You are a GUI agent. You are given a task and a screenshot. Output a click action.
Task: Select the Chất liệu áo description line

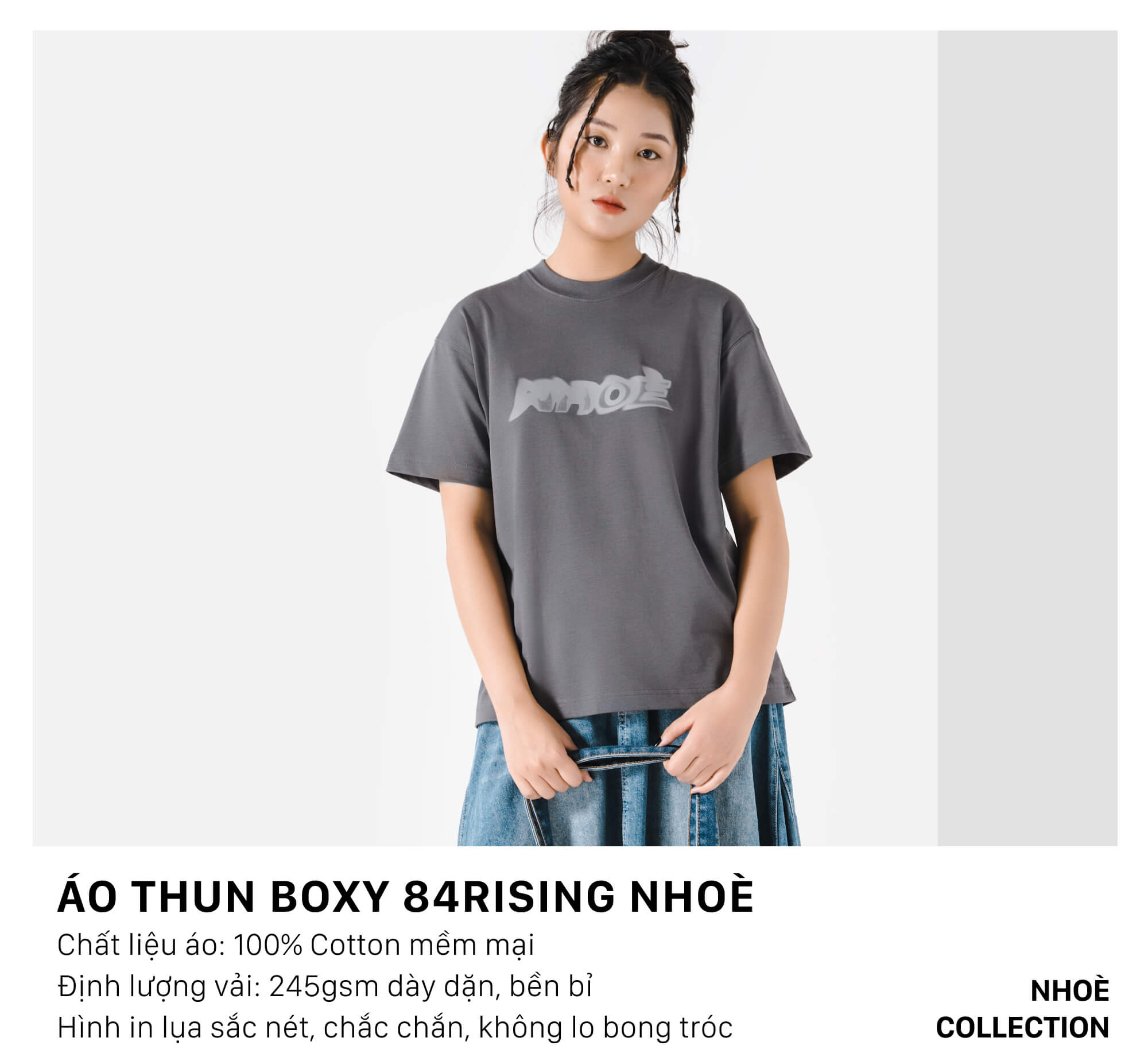[296, 946]
